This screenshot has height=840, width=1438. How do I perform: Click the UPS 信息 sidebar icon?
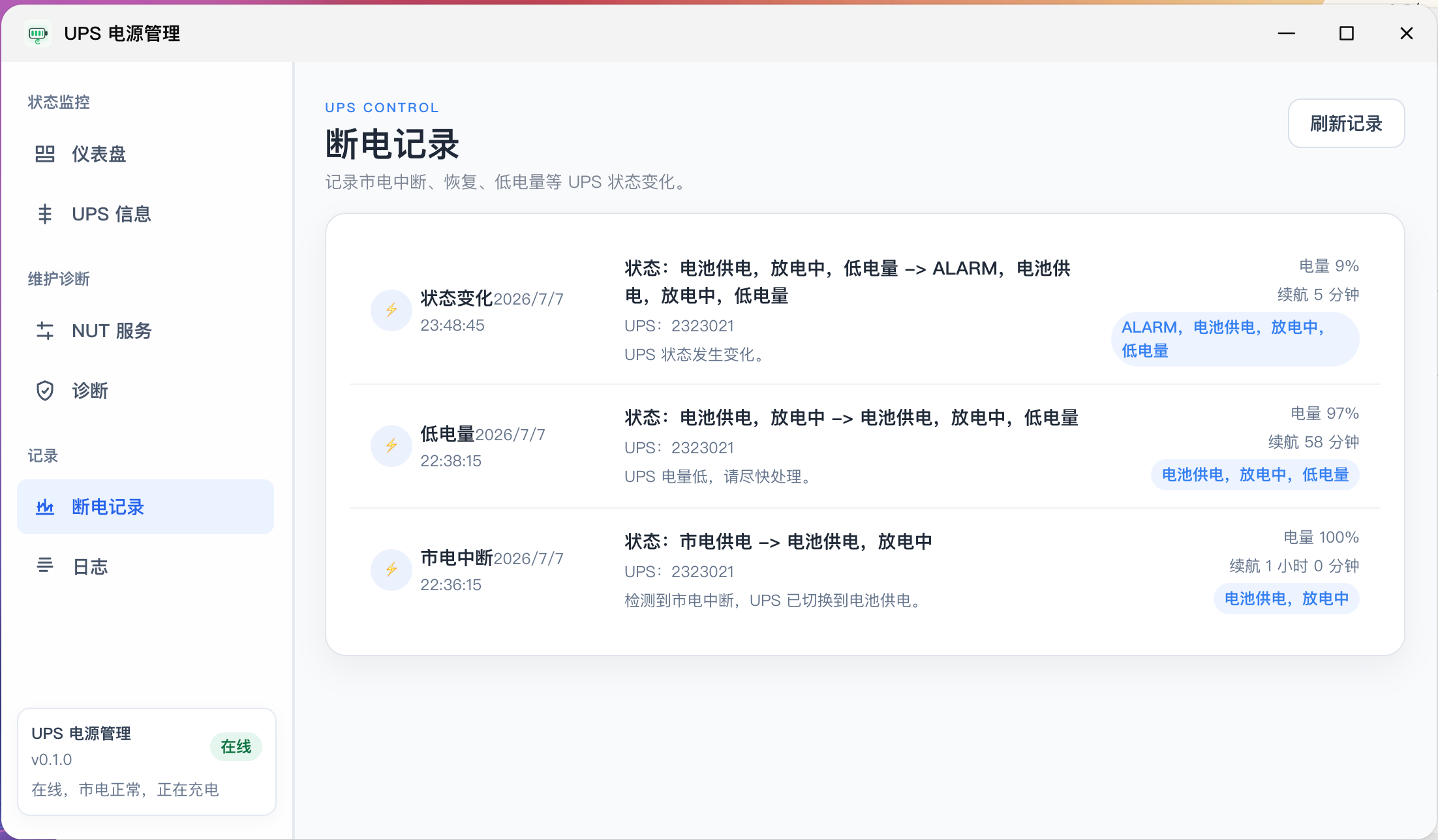tap(44, 214)
